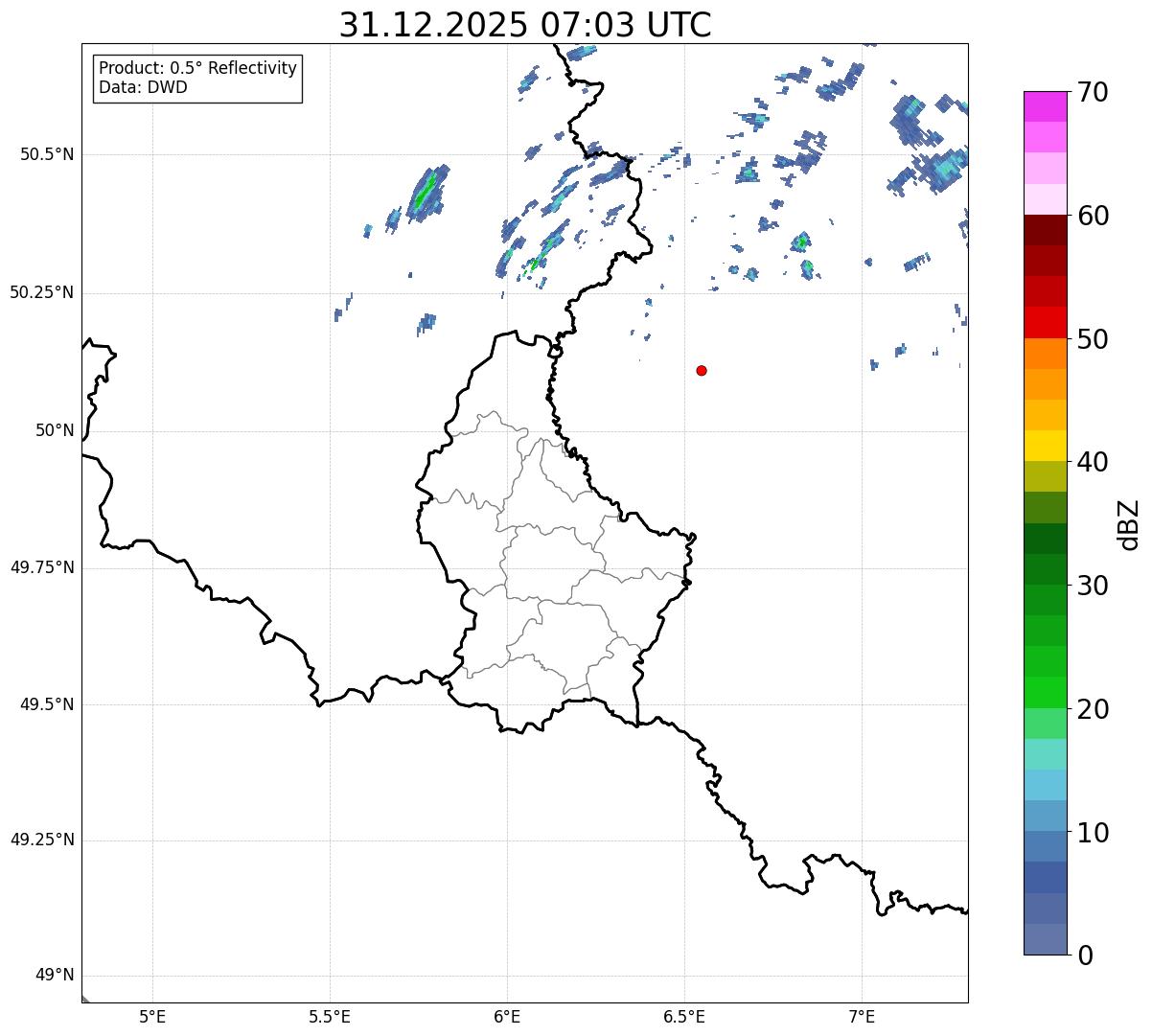Image resolution: width=1152 pixels, height=1036 pixels.
Task: Click the colorbar "60" tick label
Action: click(x=1094, y=216)
